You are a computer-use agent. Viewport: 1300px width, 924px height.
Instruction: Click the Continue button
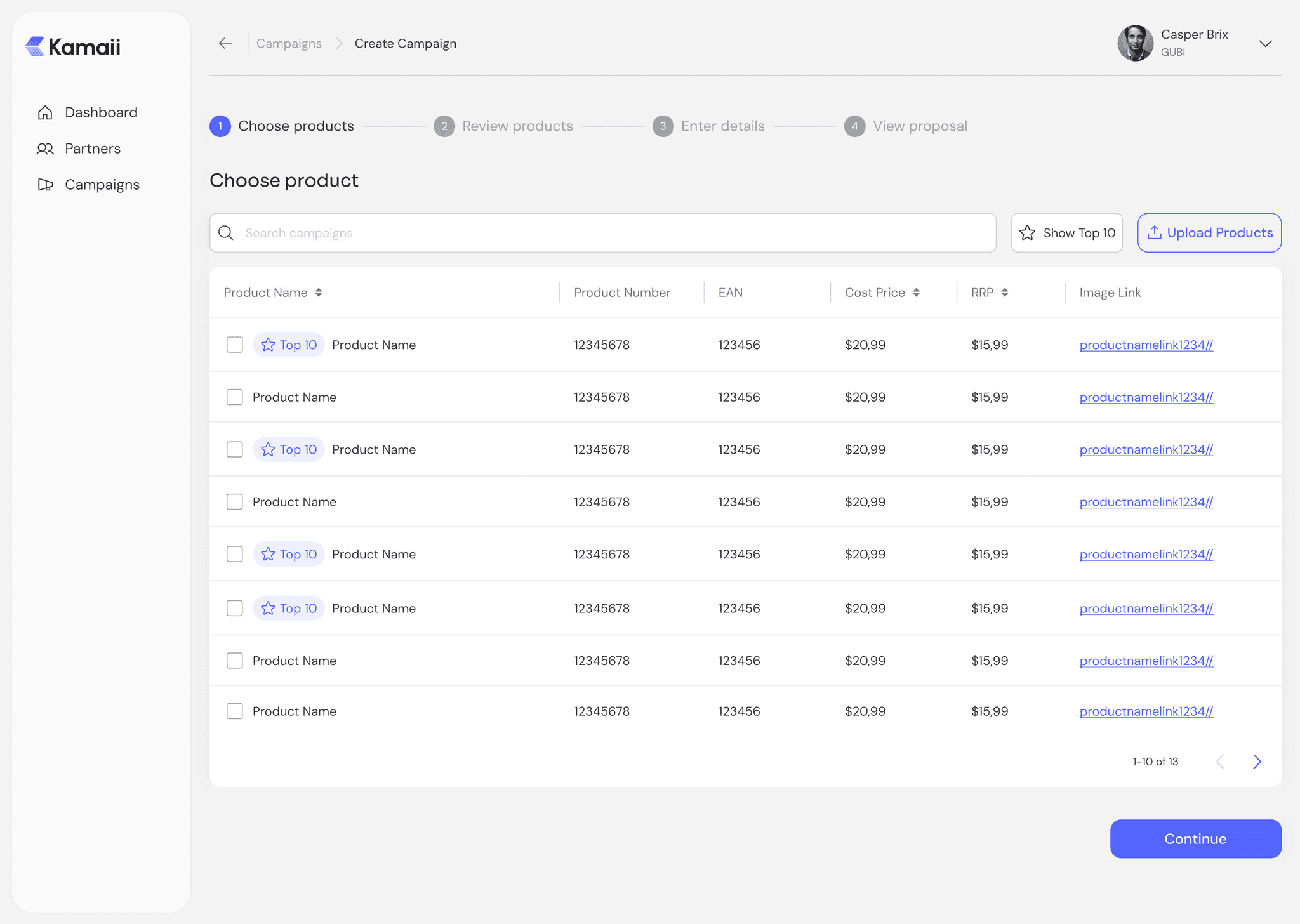(1195, 838)
